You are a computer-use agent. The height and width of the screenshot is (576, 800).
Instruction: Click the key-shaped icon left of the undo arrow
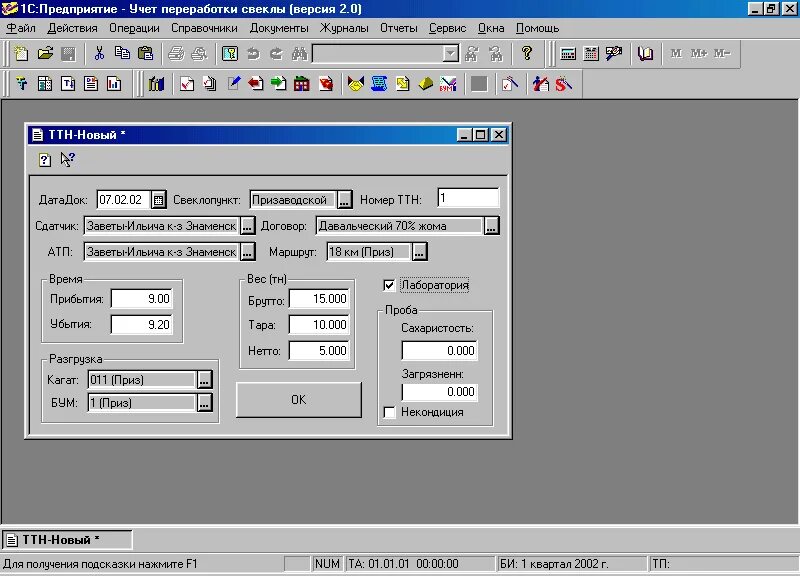(230, 54)
